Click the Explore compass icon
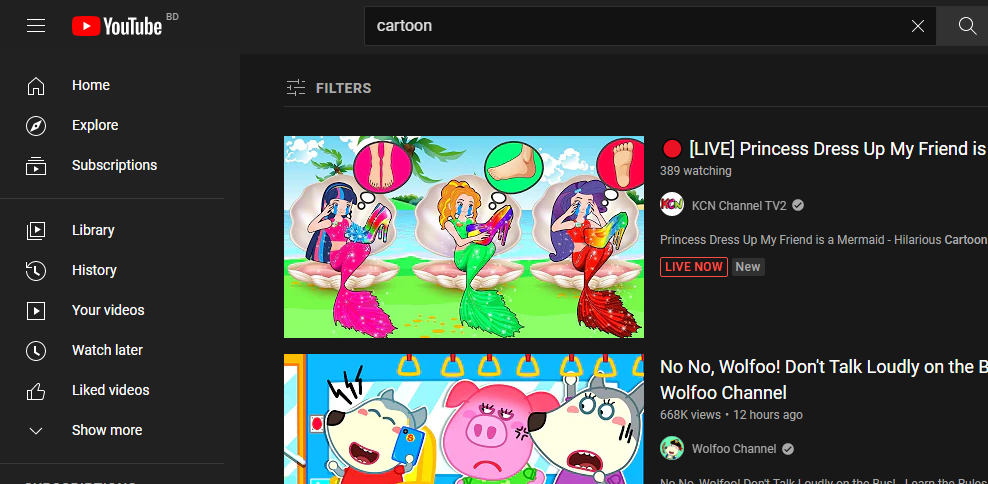The image size is (988, 484). (x=36, y=125)
